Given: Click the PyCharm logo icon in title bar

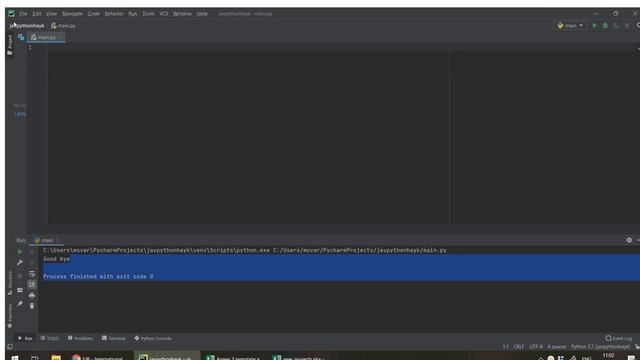Looking at the screenshot, I should [x=11, y=13].
